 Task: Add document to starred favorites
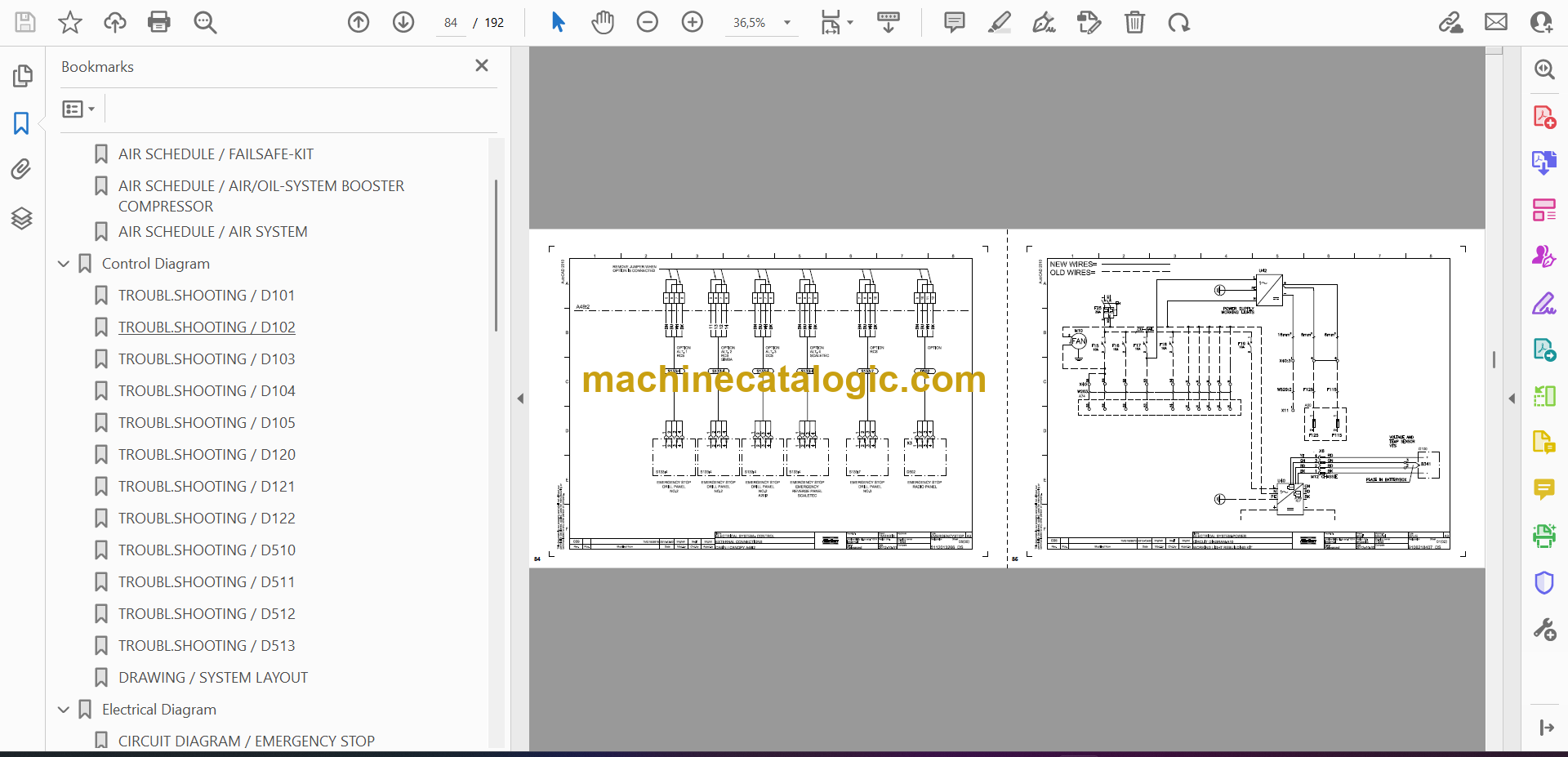click(70, 22)
